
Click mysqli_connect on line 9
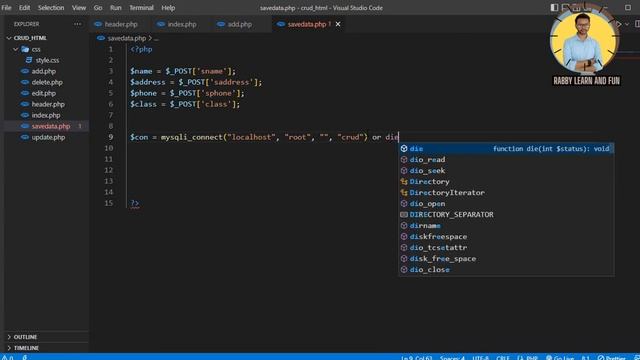click(x=191, y=137)
